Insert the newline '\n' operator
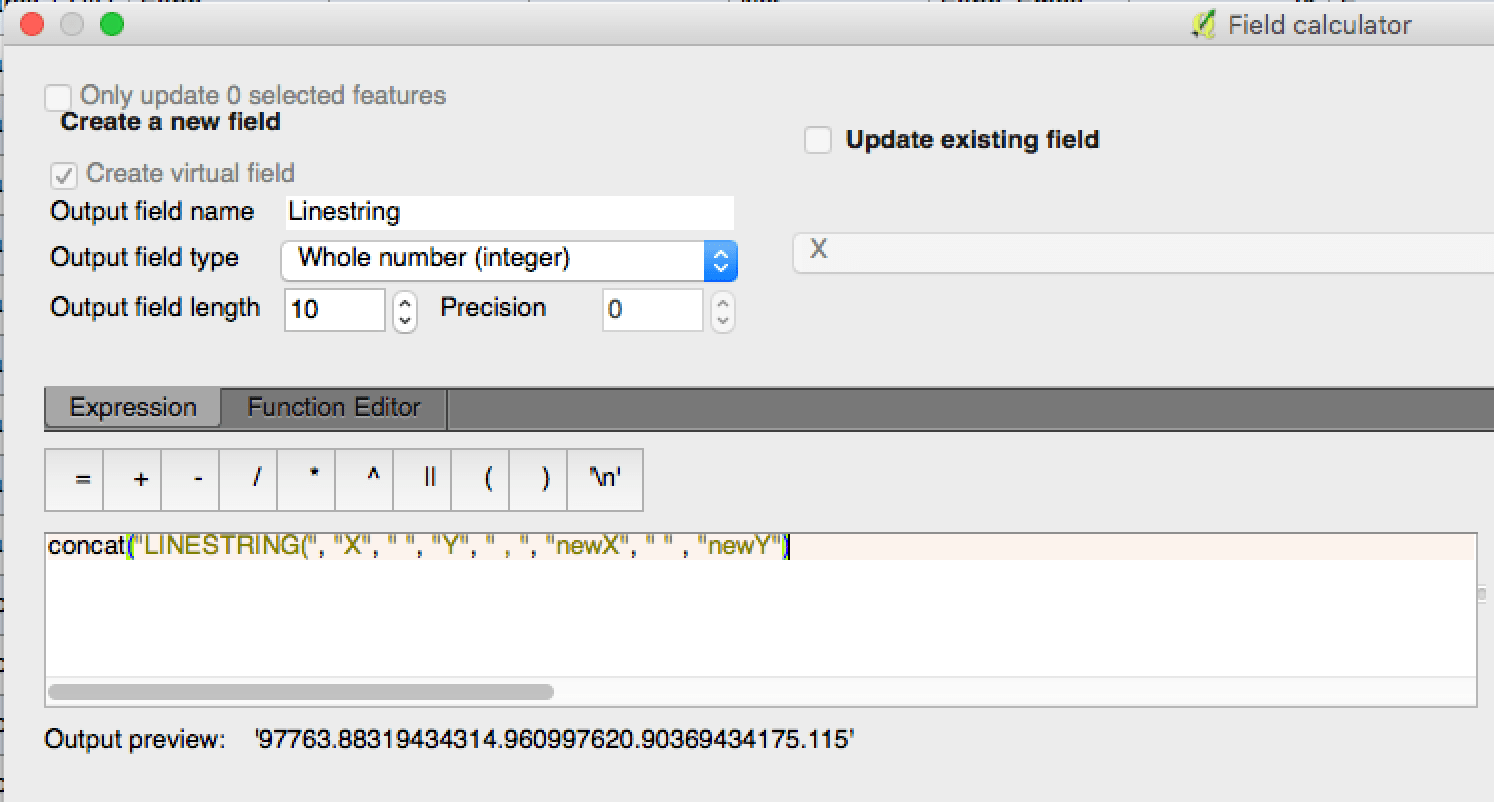 click(x=605, y=479)
